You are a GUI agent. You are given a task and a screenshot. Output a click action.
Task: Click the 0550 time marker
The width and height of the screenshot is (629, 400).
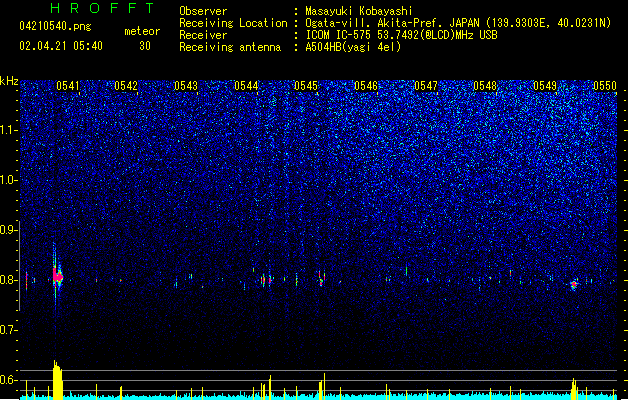click(605, 86)
